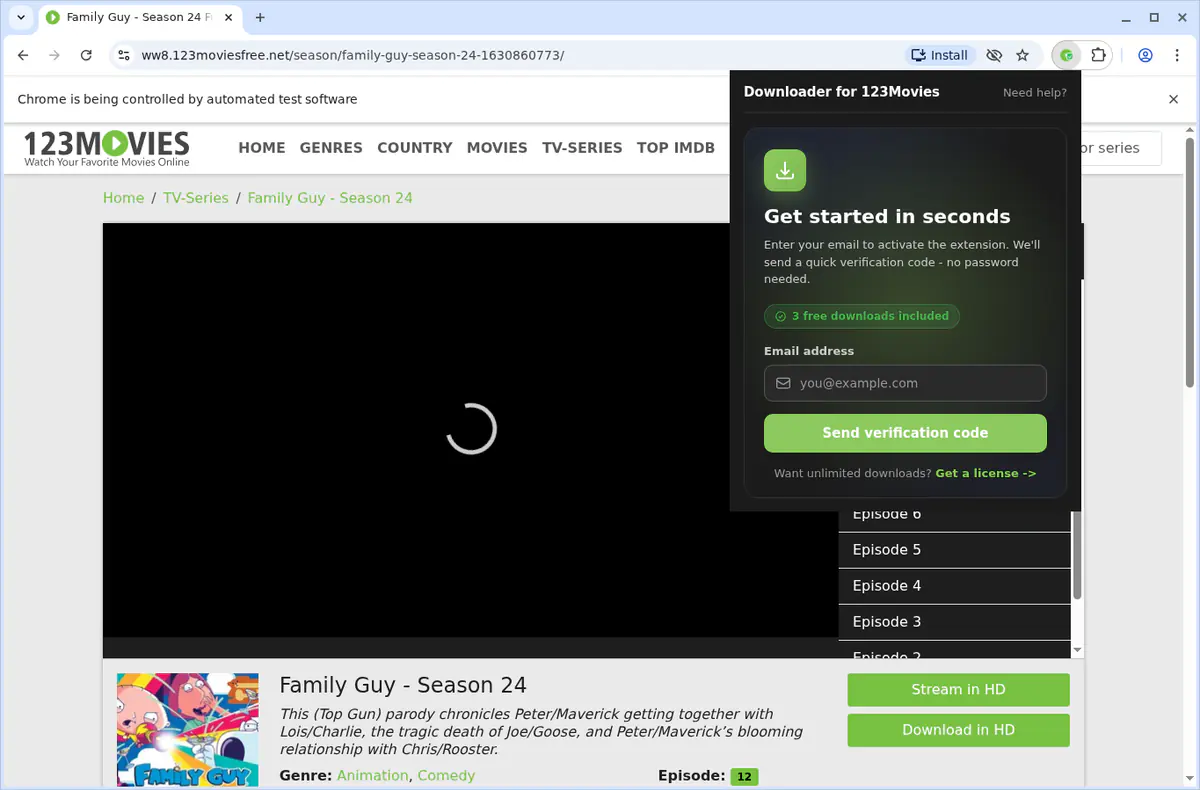Click Get a license link
The width and height of the screenshot is (1200, 790).
click(986, 473)
